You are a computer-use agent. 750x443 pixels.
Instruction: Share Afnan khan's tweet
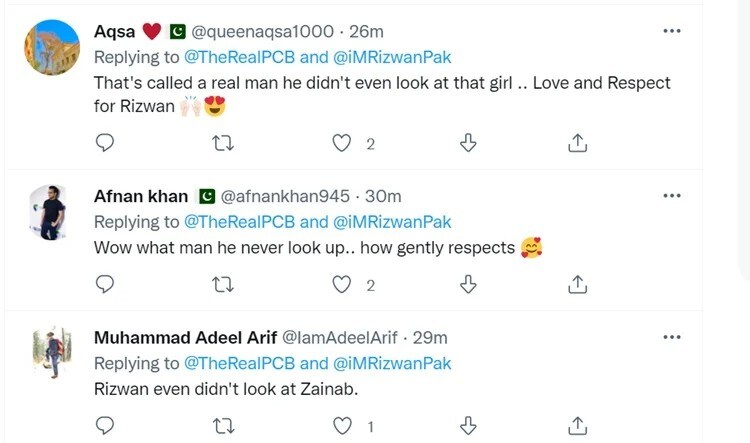click(x=577, y=285)
